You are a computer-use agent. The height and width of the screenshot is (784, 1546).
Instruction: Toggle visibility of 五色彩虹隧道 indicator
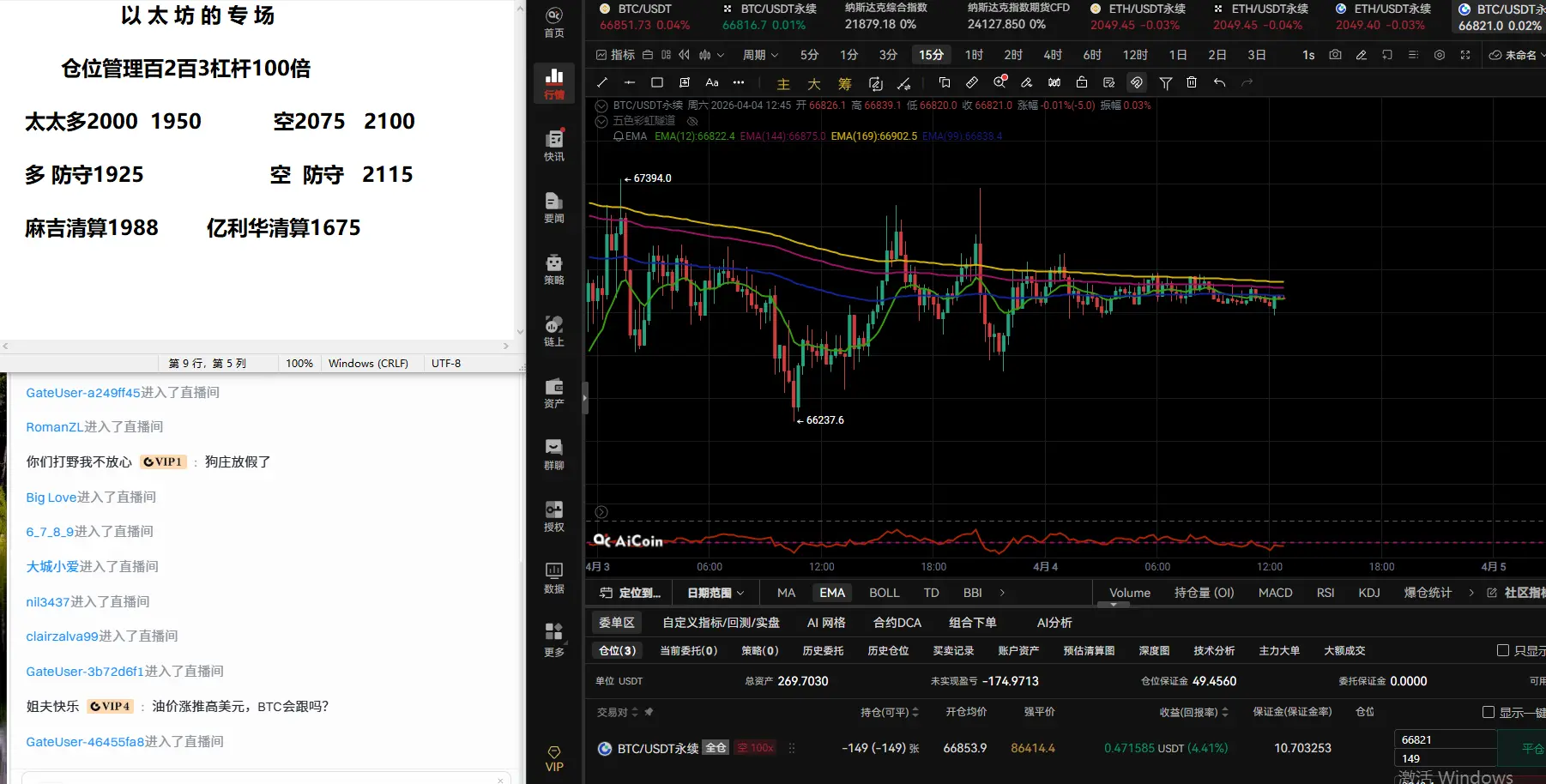(692, 121)
